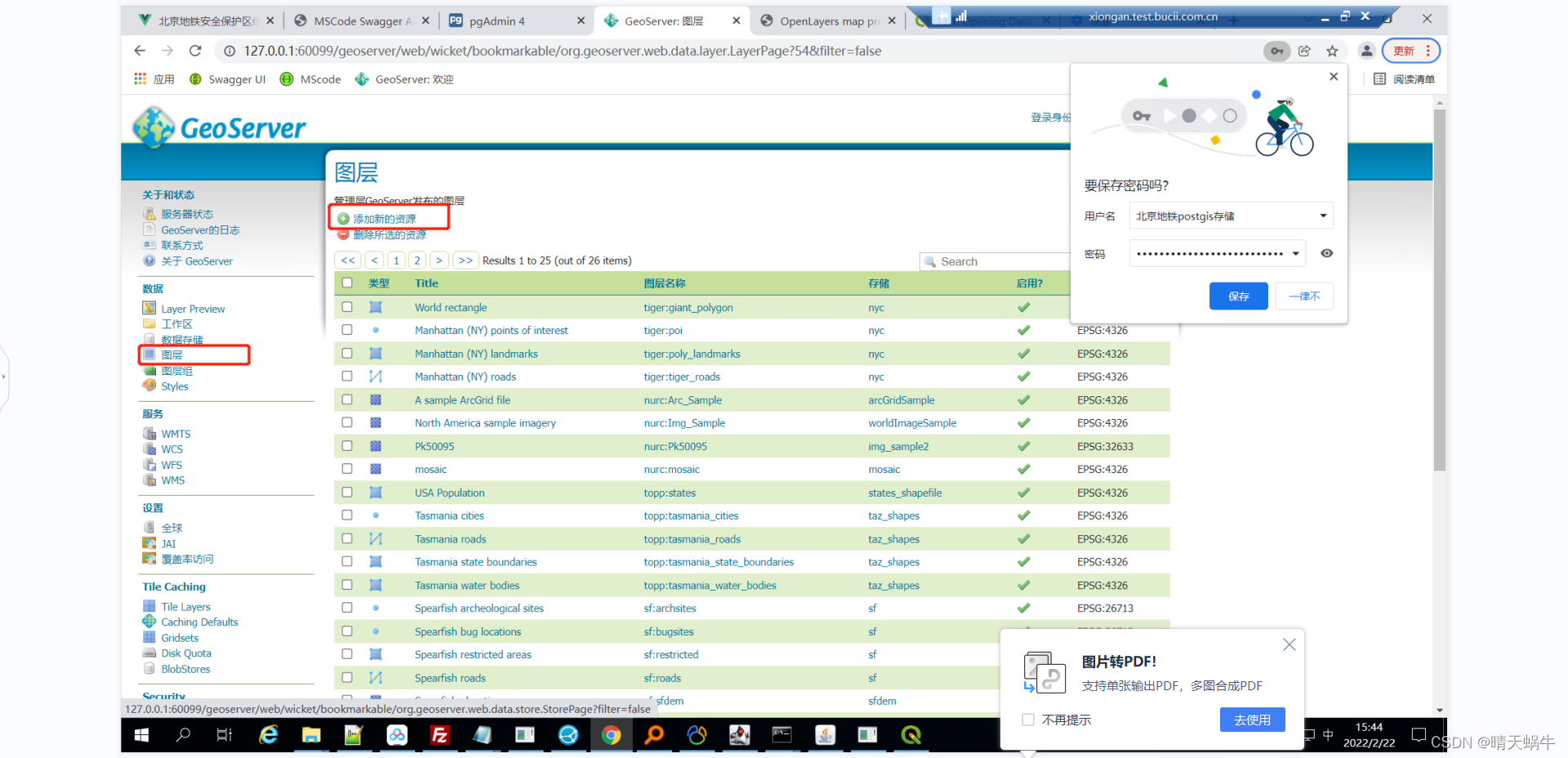
Task: Check the World rectangle row checkbox
Action: click(347, 307)
